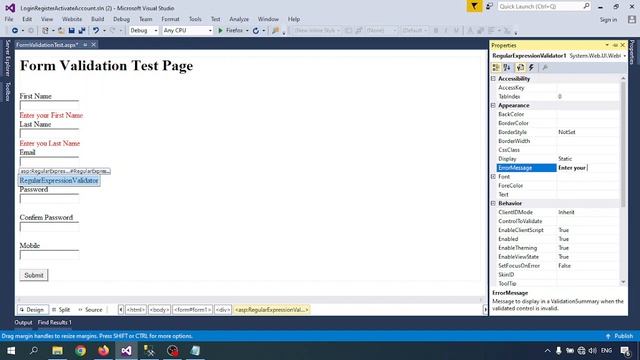Click the Save All toolbar icon

coord(82,31)
